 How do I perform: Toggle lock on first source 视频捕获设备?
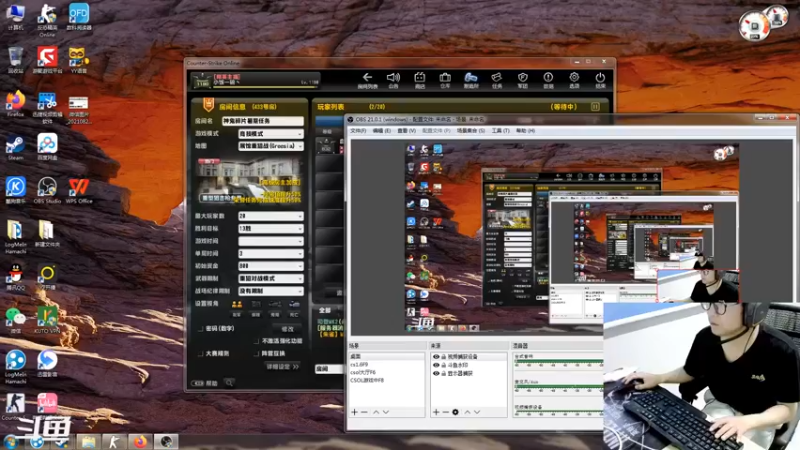click(443, 357)
